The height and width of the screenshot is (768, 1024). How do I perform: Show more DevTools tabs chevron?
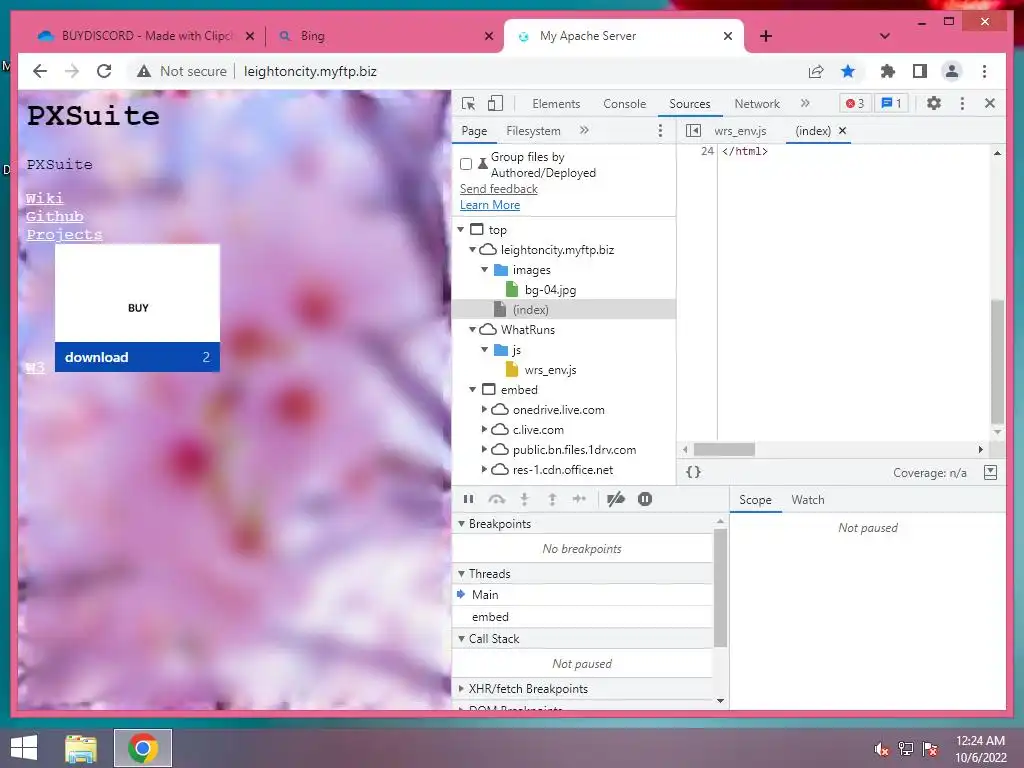805,103
